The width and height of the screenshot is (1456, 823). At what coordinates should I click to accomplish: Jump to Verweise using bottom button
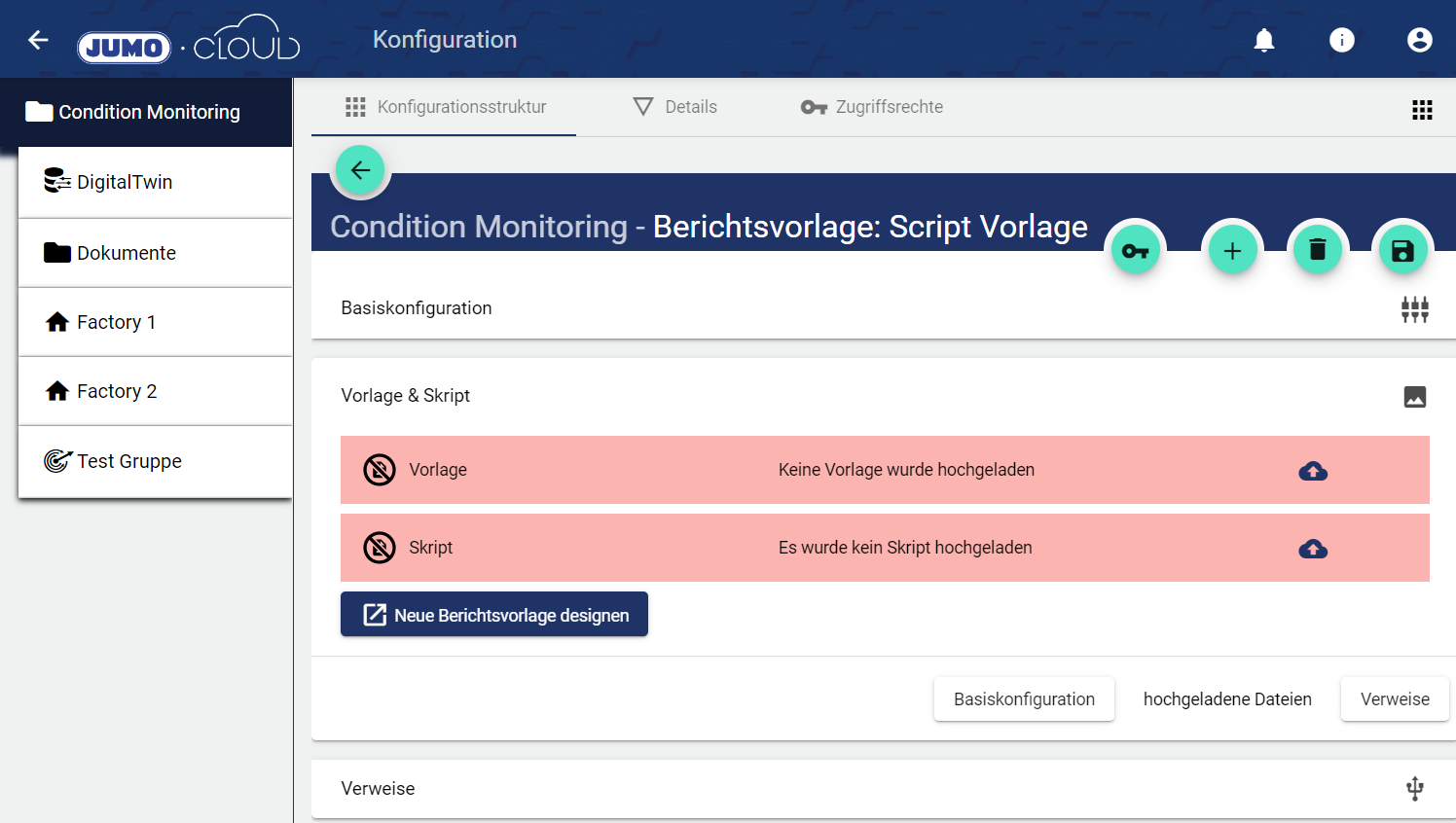(1394, 699)
